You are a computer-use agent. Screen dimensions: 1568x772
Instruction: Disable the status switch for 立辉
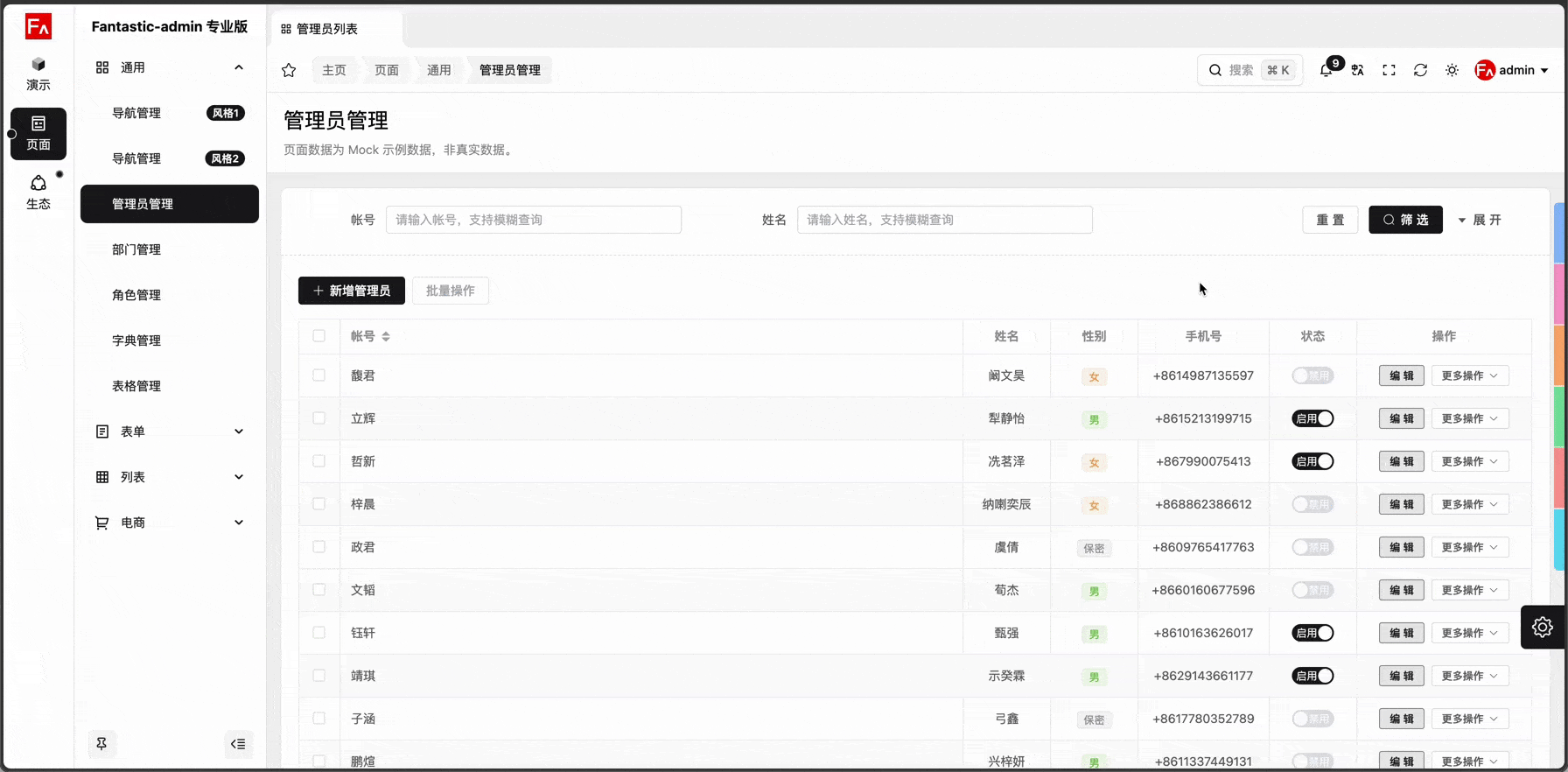[1312, 418]
